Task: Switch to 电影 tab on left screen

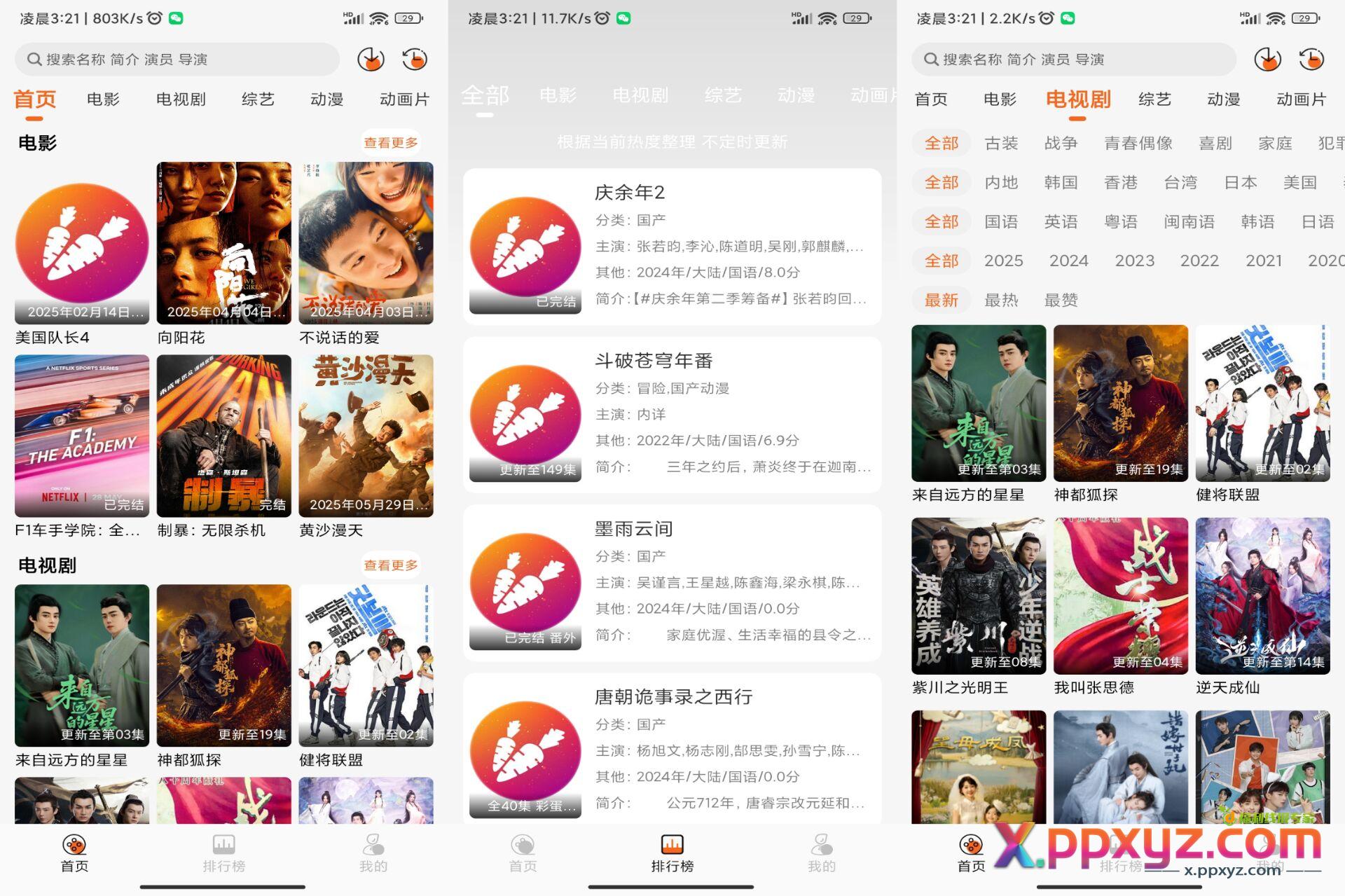Action: [103, 99]
